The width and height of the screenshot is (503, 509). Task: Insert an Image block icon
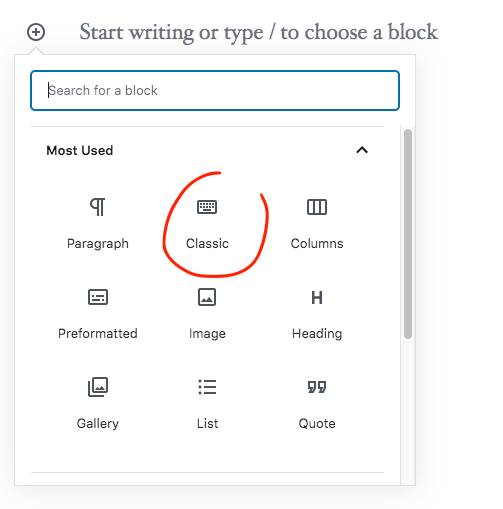(x=207, y=297)
